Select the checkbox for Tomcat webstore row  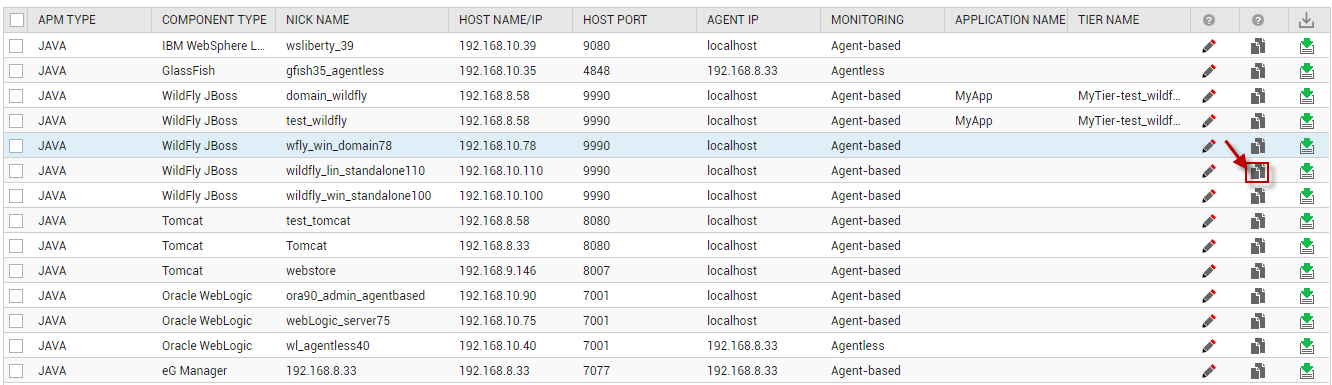[16, 271]
